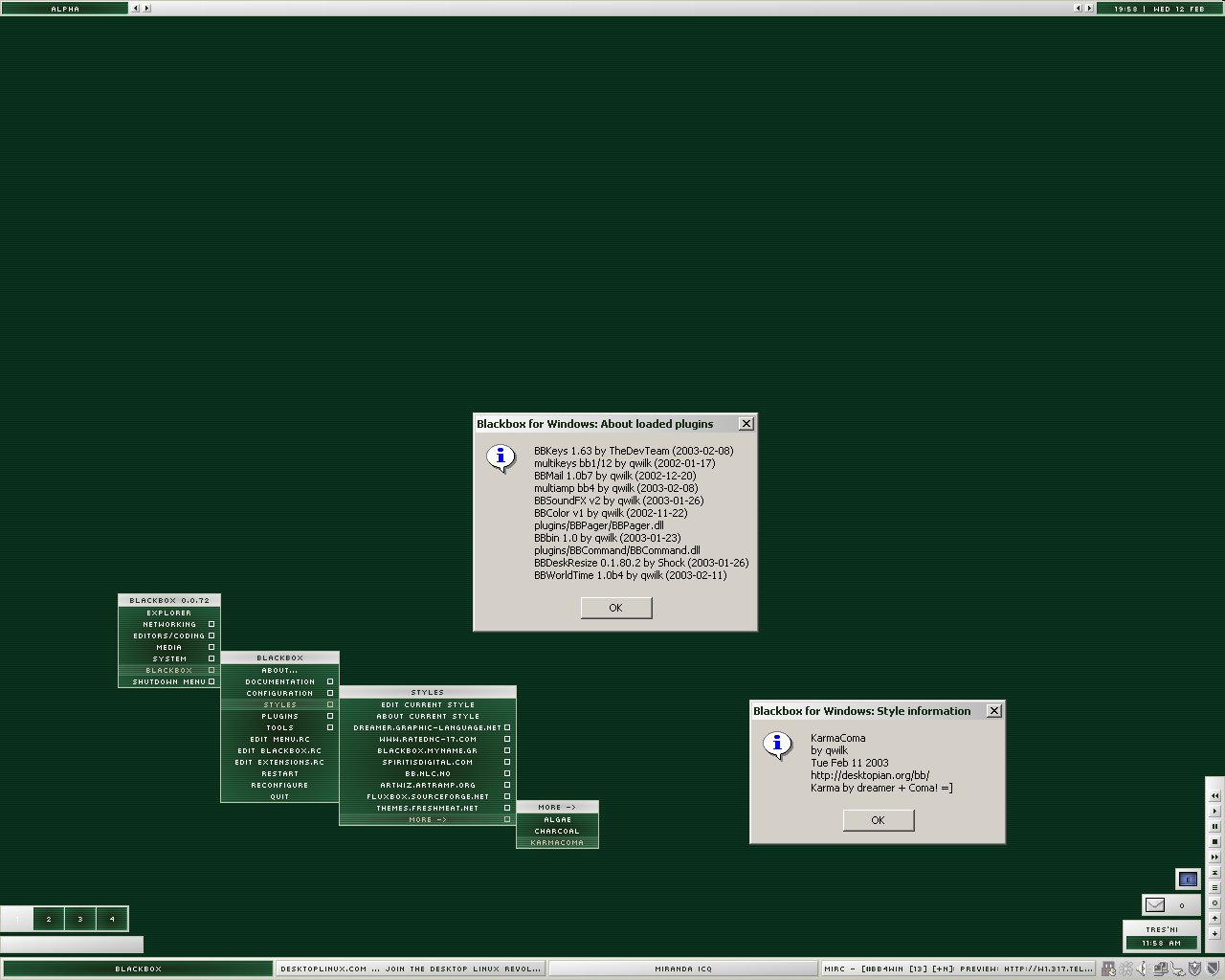
Task: Choose Quit in the Blackbox menu
Action: 279,796
